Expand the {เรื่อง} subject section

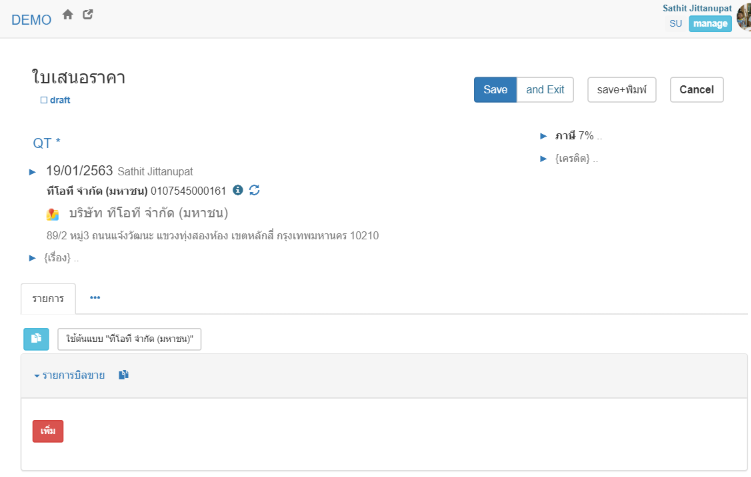[x=33, y=258]
